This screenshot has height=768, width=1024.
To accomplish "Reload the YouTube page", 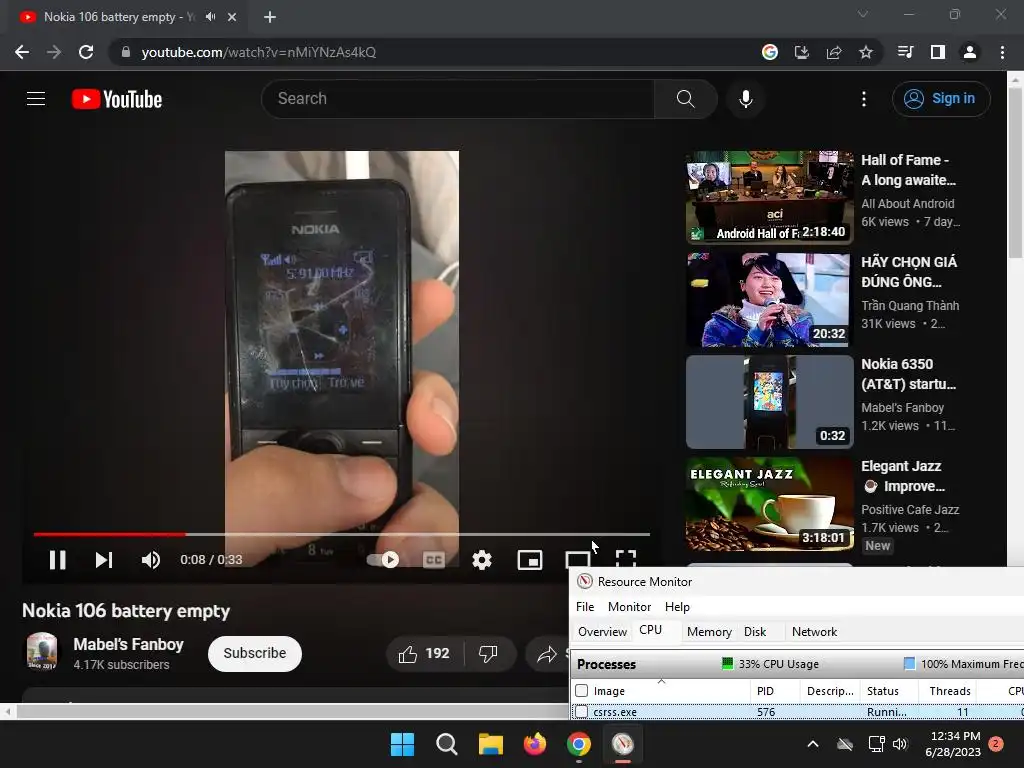I will coord(86,52).
